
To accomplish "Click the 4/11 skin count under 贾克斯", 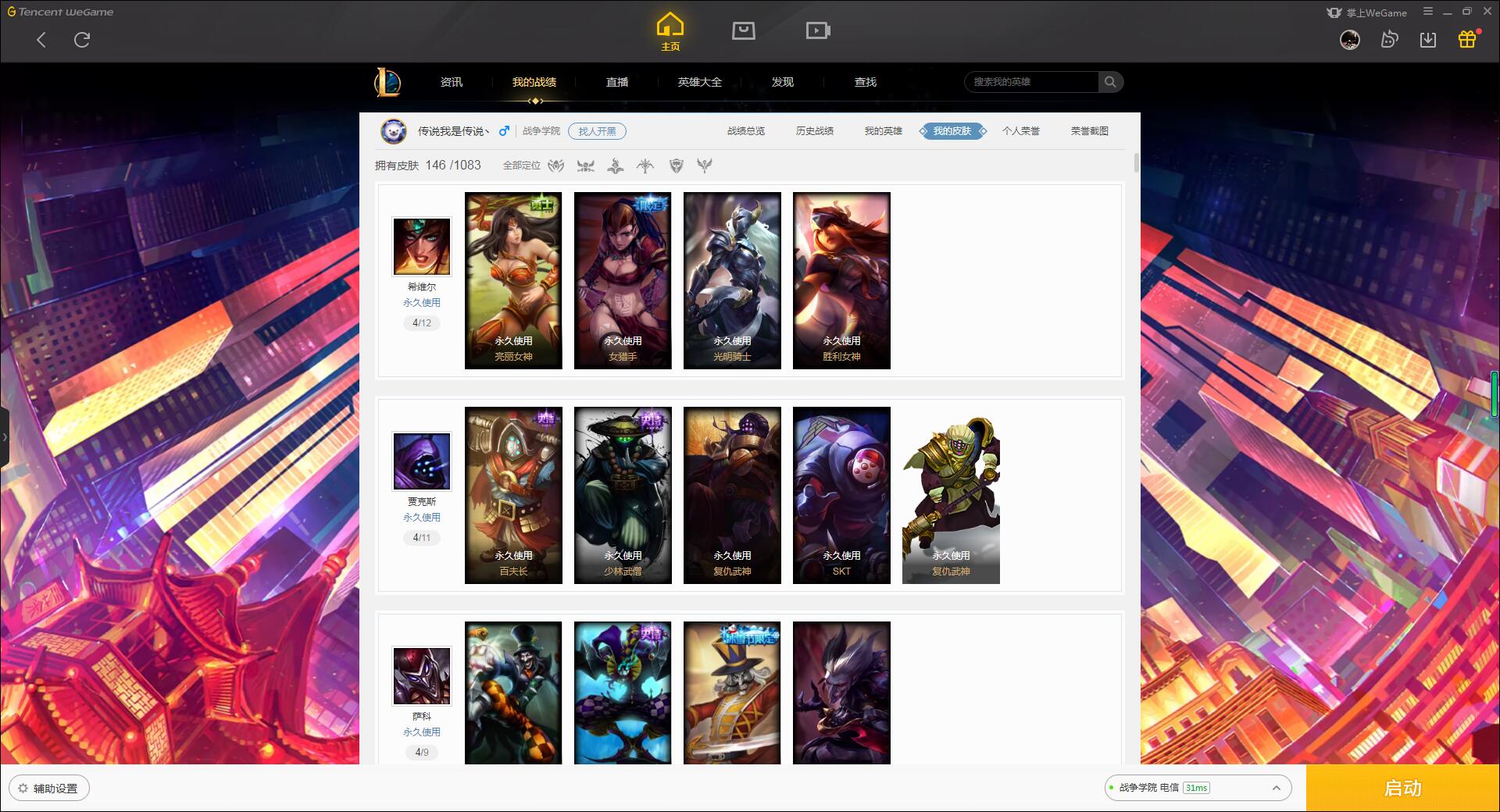I will (422, 537).
